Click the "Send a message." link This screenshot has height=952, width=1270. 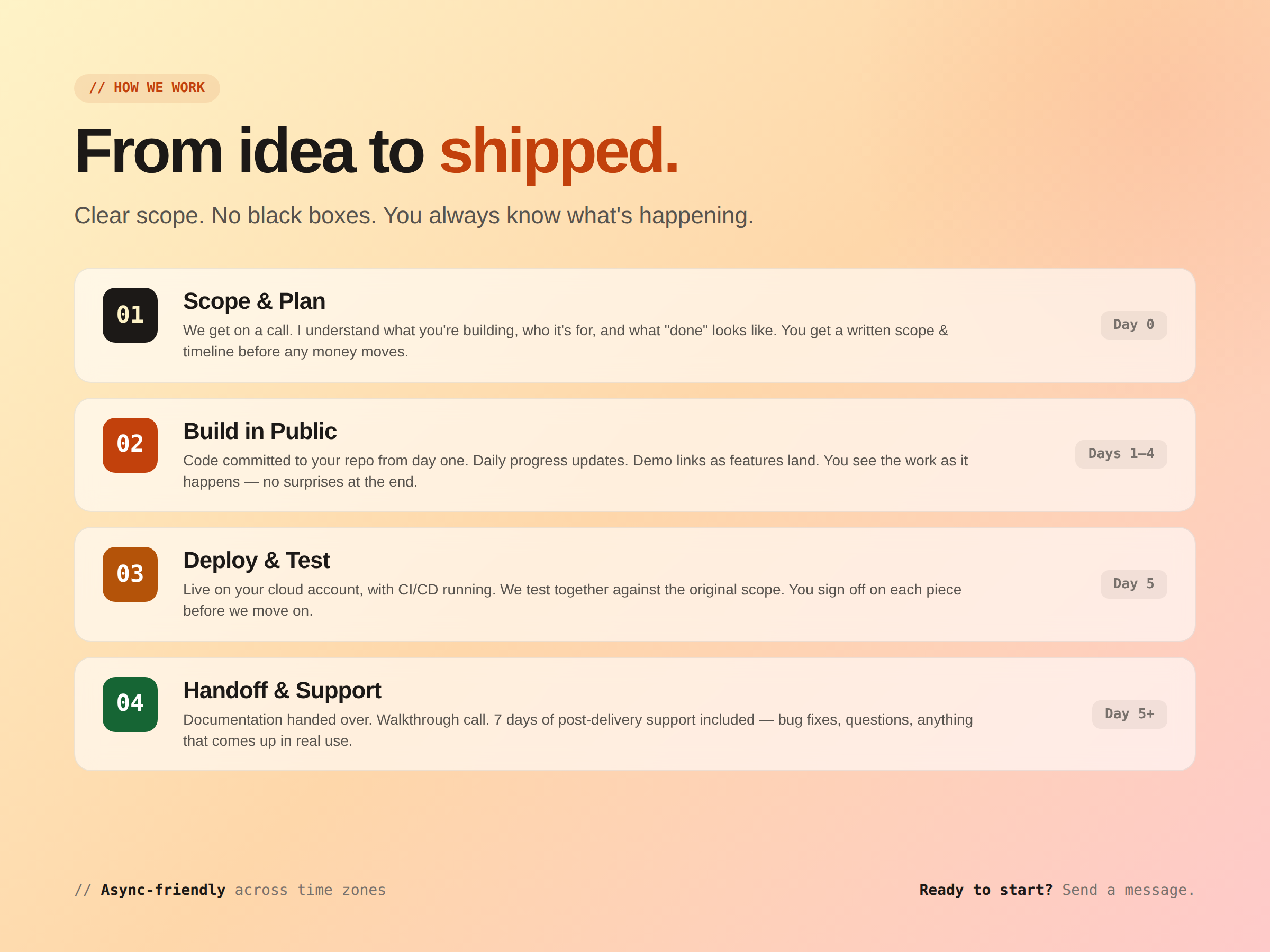1128,890
